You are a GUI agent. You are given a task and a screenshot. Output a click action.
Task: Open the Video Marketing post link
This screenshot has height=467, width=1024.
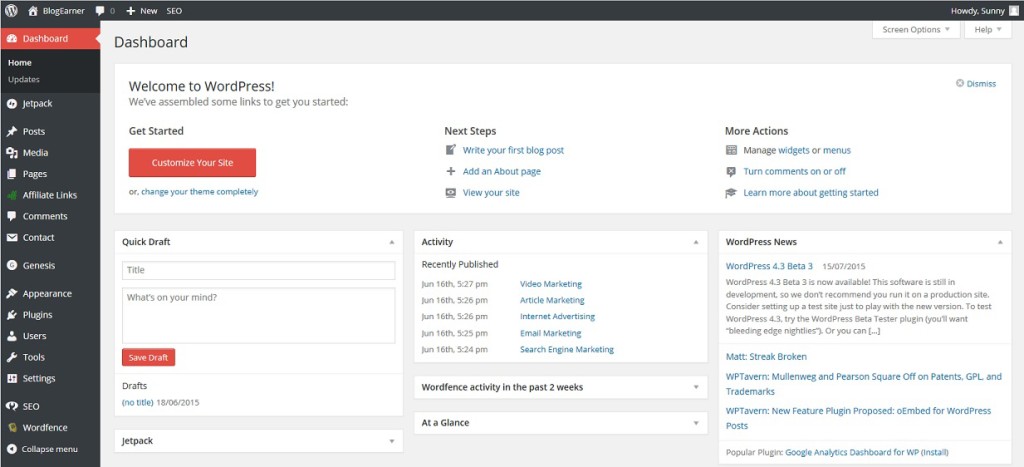551,284
